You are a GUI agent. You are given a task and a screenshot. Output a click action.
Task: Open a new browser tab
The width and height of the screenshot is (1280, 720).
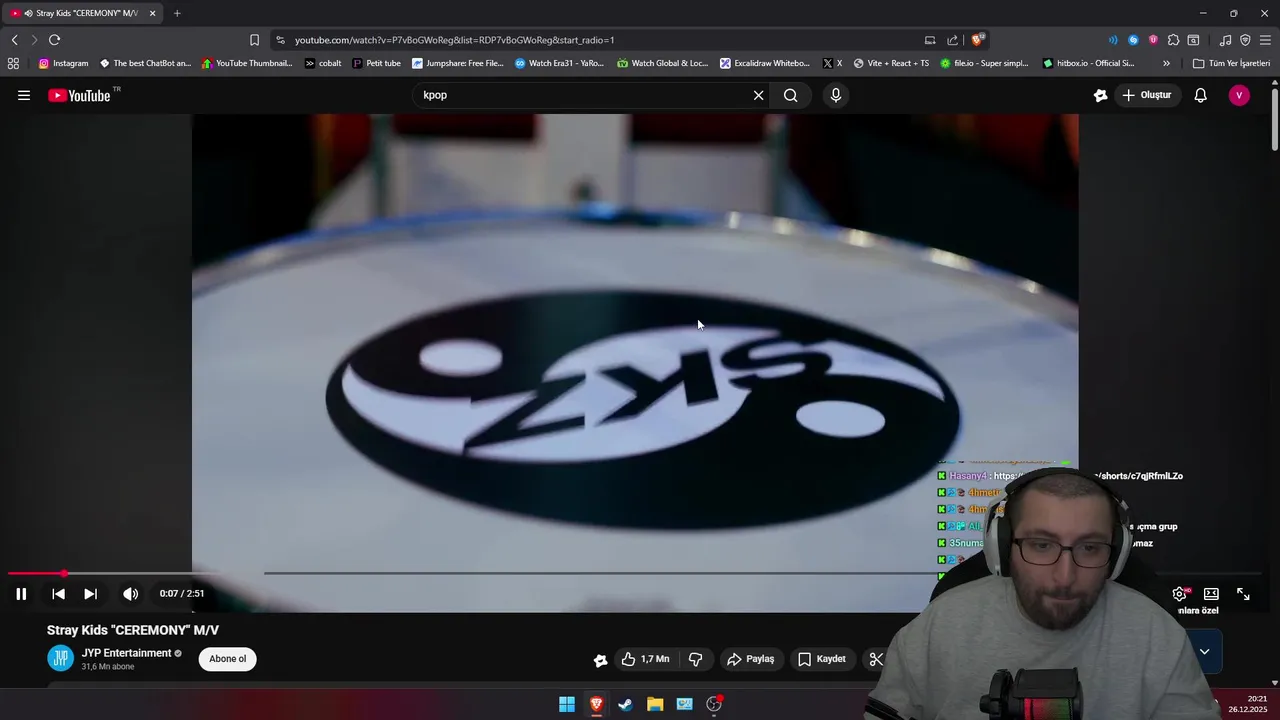(177, 13)
